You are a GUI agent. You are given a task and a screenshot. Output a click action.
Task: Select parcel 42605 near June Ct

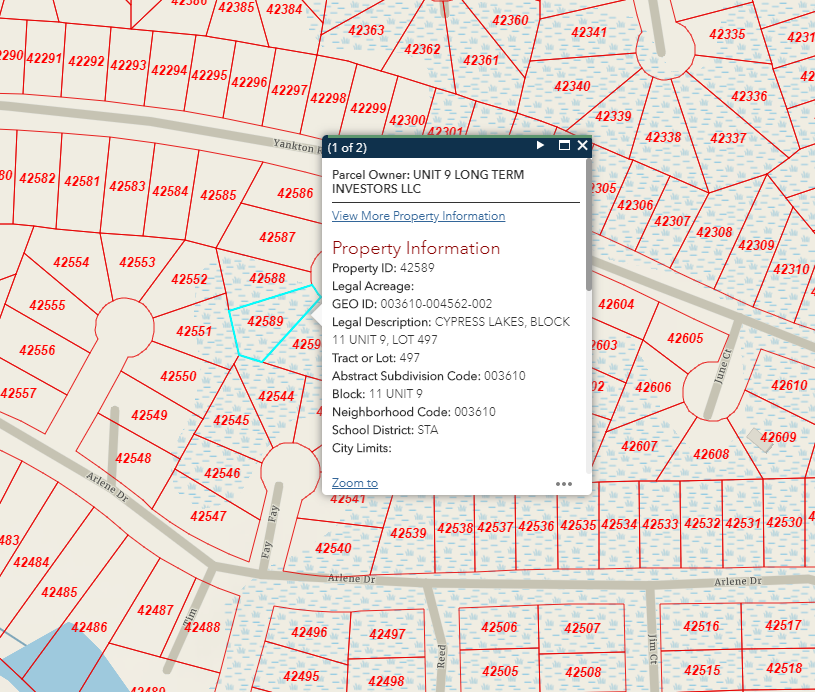684,339
